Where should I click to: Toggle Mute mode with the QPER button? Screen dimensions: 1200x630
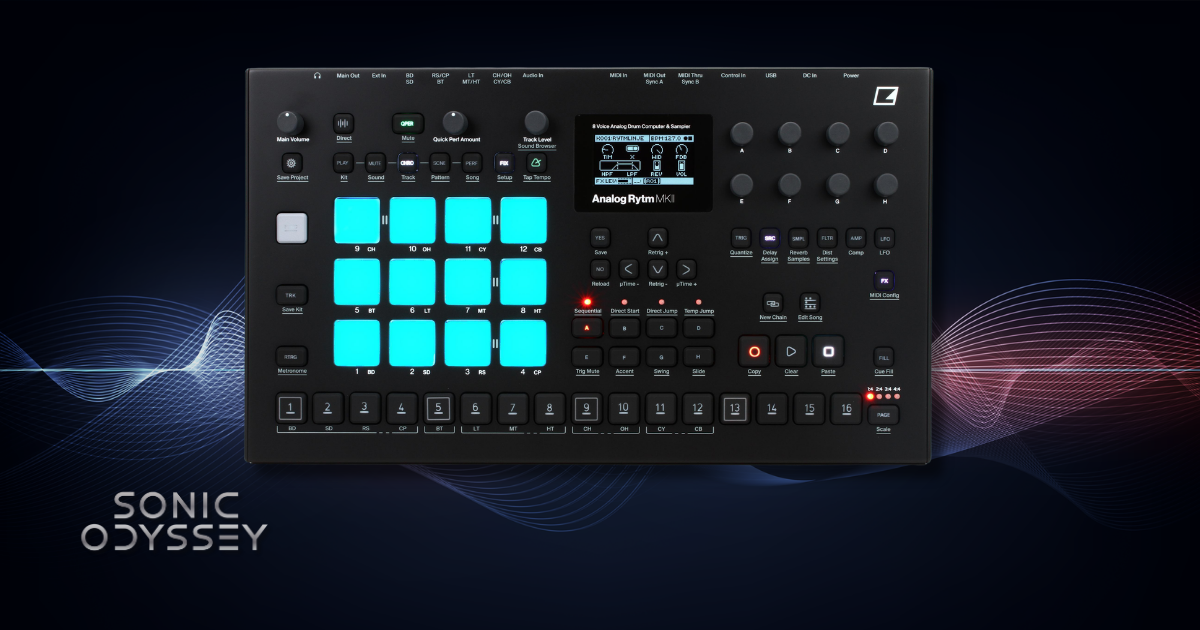pos(408,123)
